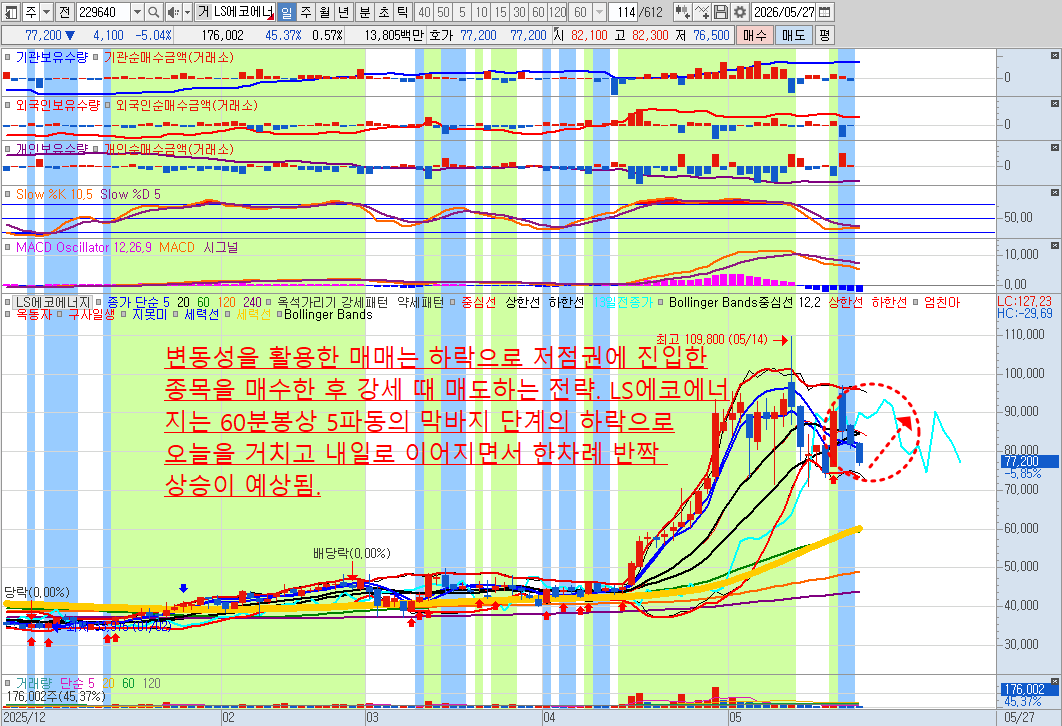Click the 옥석가리기 강세패턴 legend
Screen dimensions: 1062x726
coord(332,303)
